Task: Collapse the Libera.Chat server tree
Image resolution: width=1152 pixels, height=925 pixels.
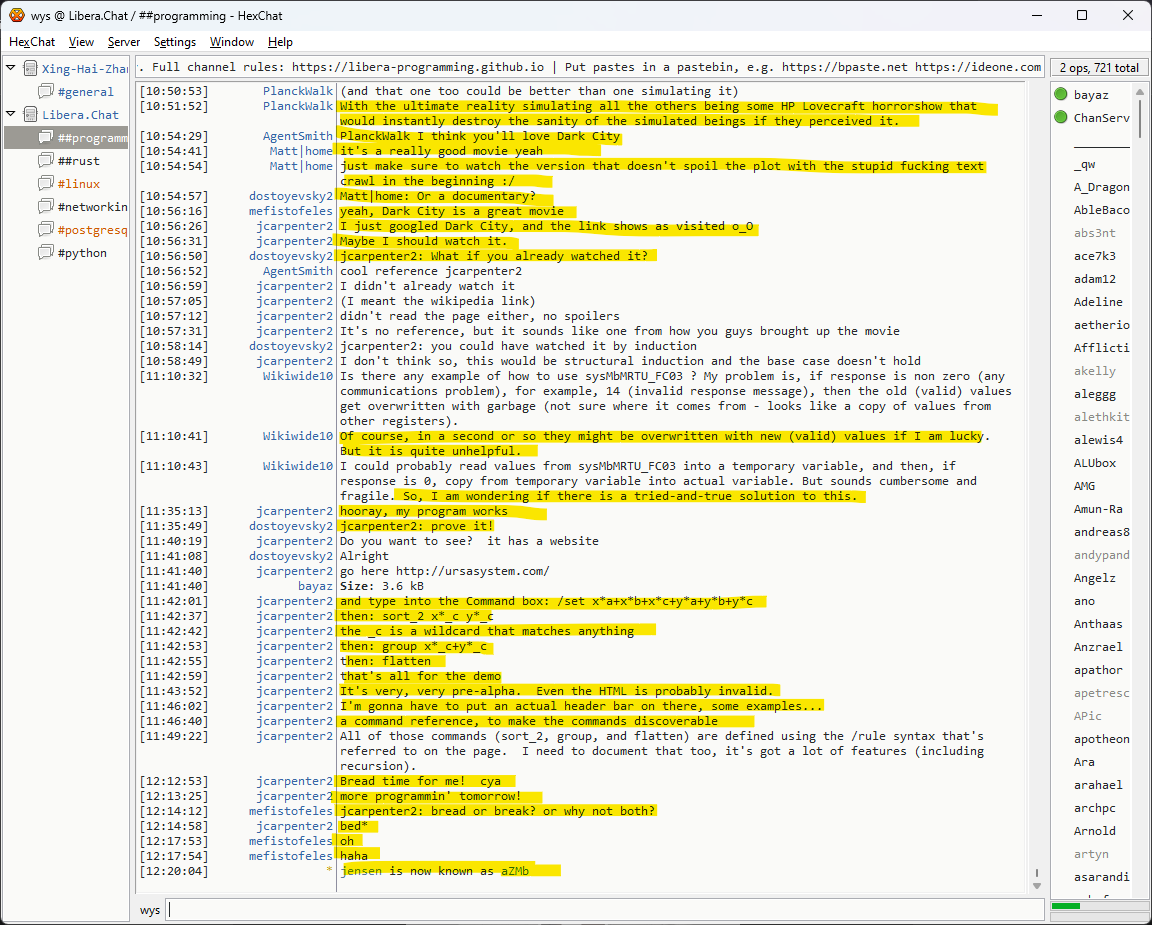Action: (11, 114)
